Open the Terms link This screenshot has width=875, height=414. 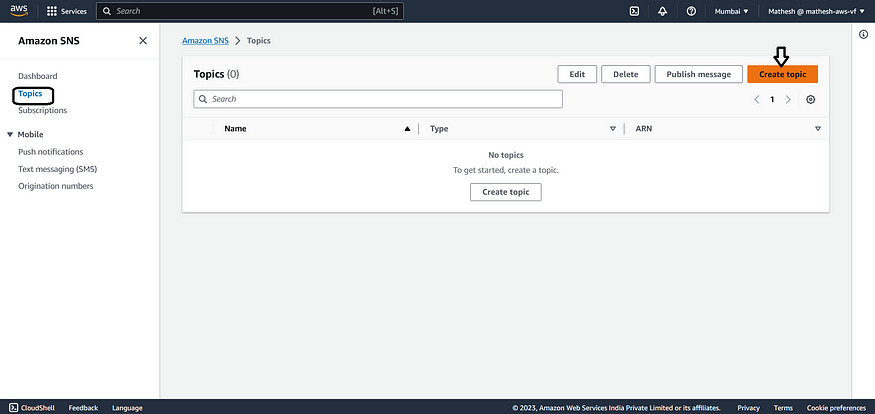(x=783, y=408)
